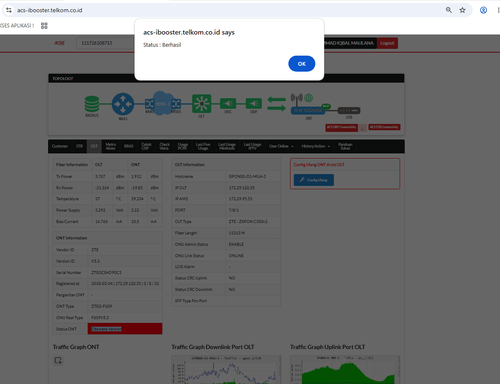The width and height of the screenshot is (500, 384).
Task: Click the small pink icon beside ACS ONT Connectivity
Action: coord(363,128)
